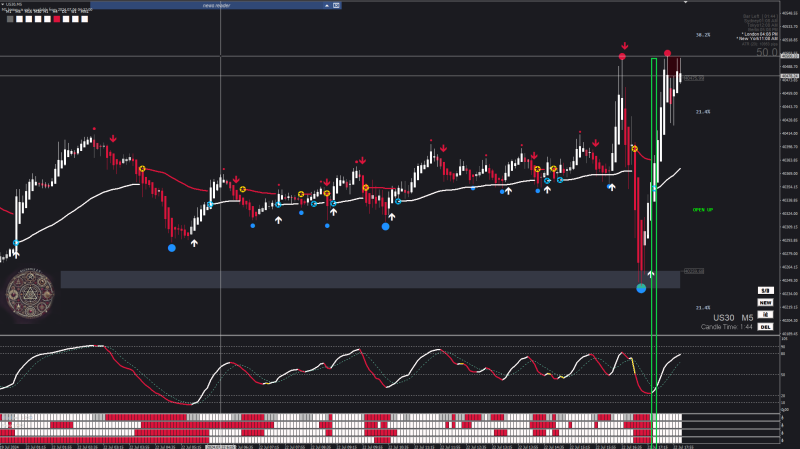800x449 pixels.
Task: Click the DEL button
Action: pos(765,327)
